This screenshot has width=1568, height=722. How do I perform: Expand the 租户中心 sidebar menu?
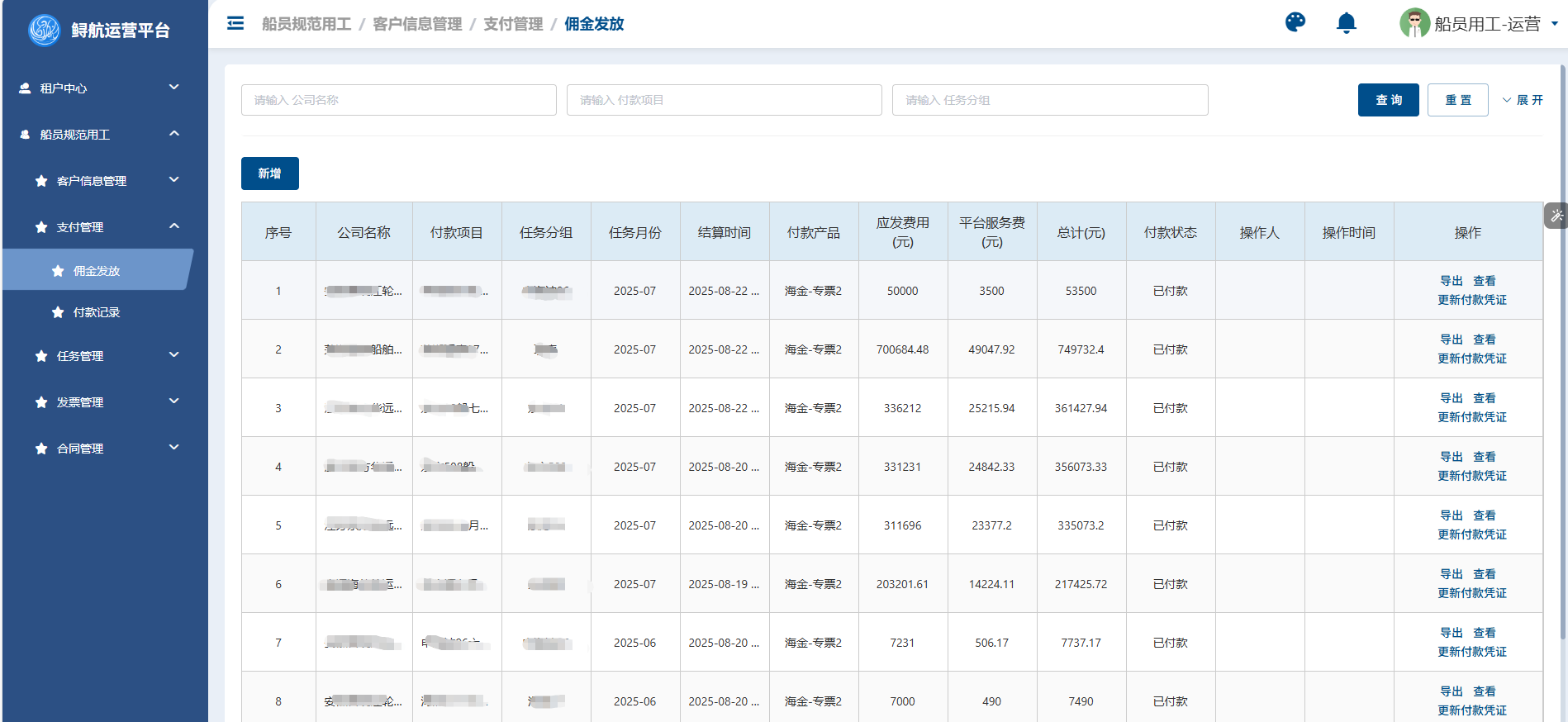click(173, 88)
